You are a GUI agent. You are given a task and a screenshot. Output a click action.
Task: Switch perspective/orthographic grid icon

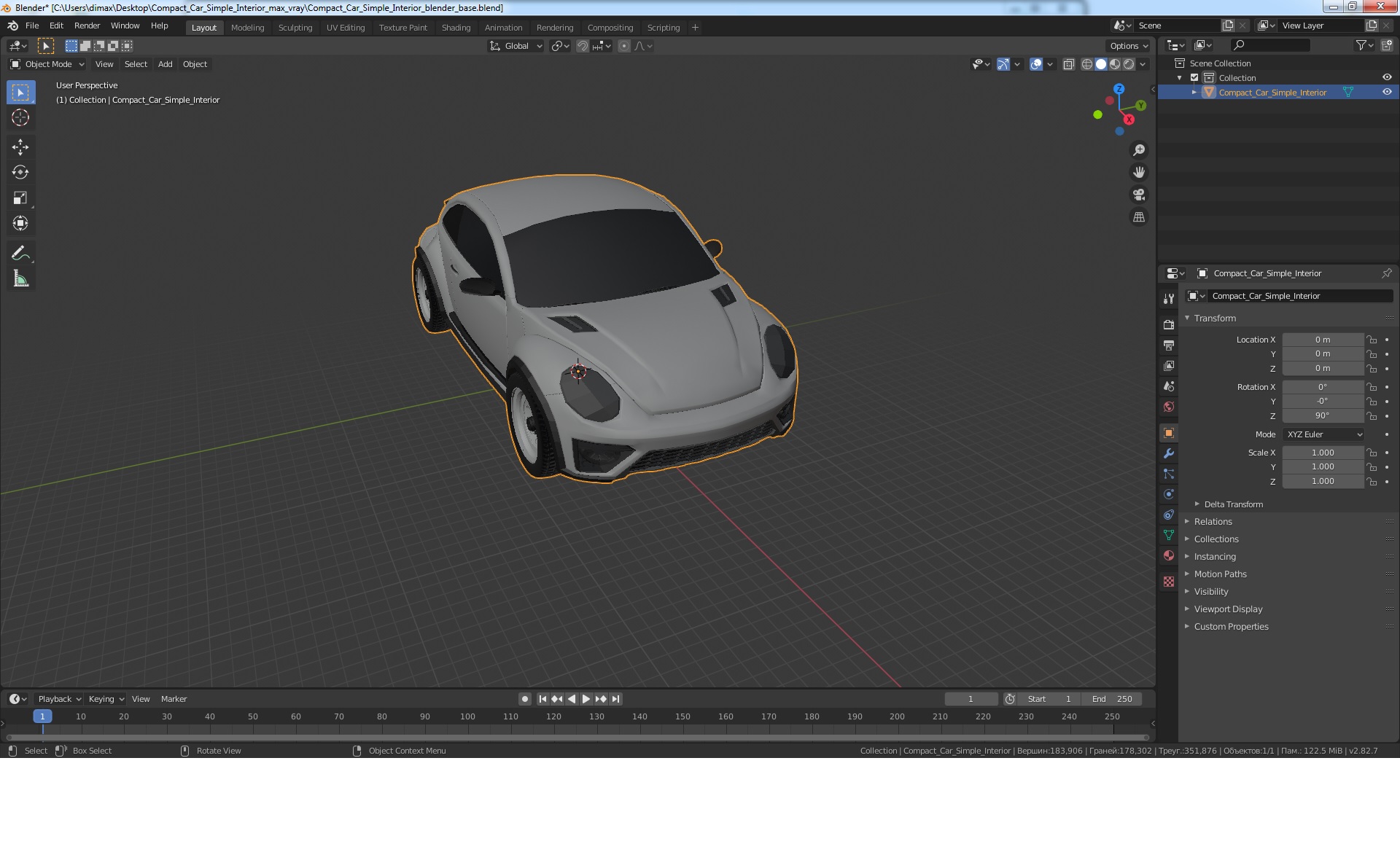coord(1139,217)
